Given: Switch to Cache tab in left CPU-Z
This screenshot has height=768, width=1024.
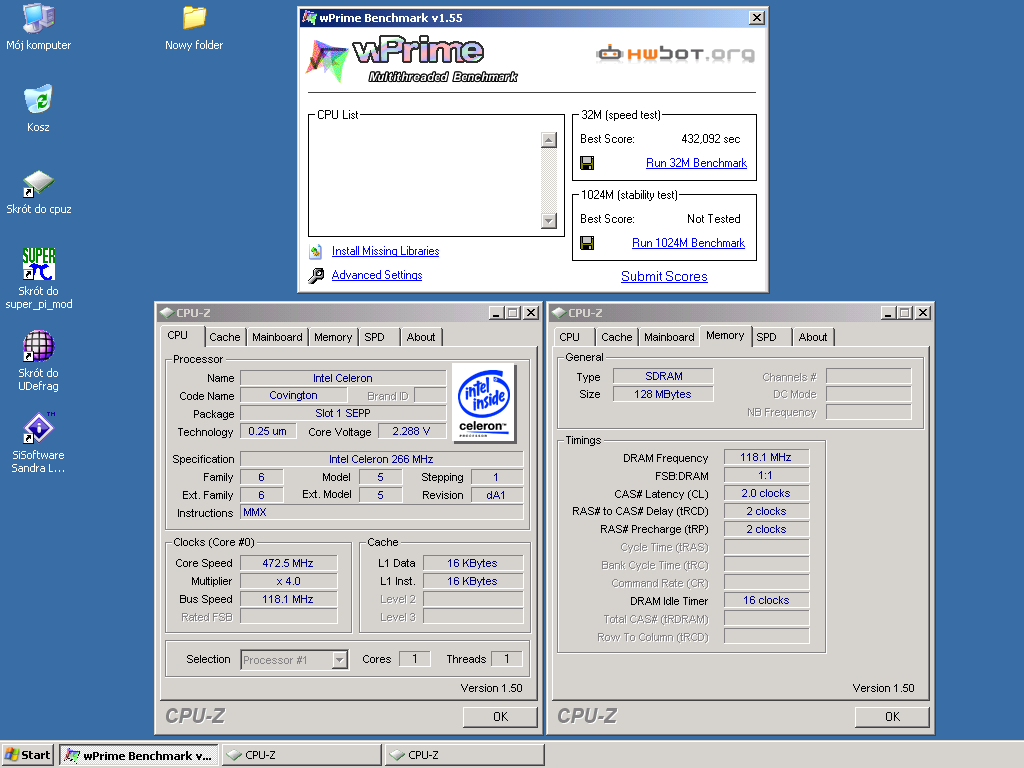Looking at the screenshot, I should pyautogui.click(x=225, y=337).
